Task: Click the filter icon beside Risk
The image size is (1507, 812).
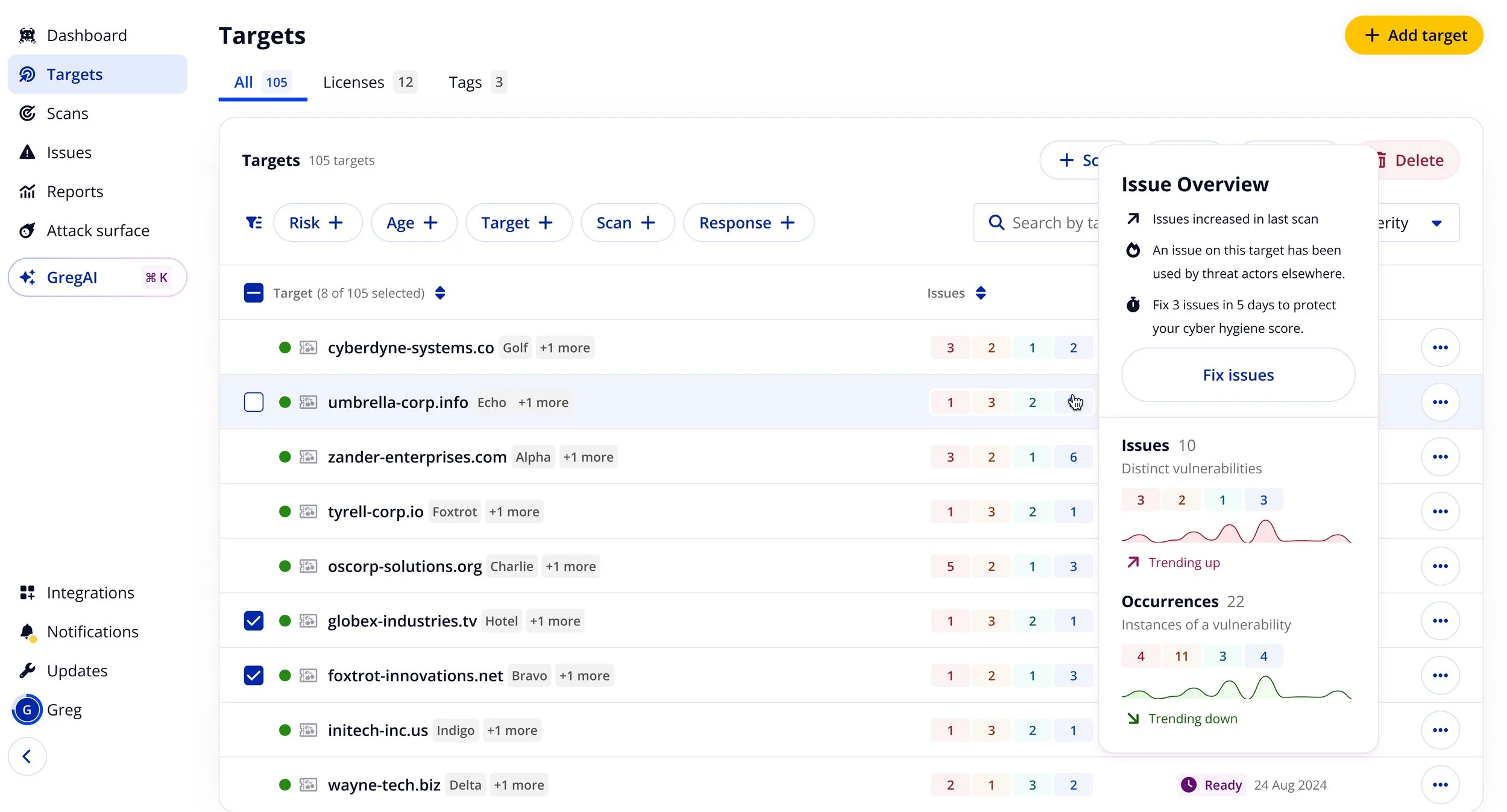Action: 254,222
